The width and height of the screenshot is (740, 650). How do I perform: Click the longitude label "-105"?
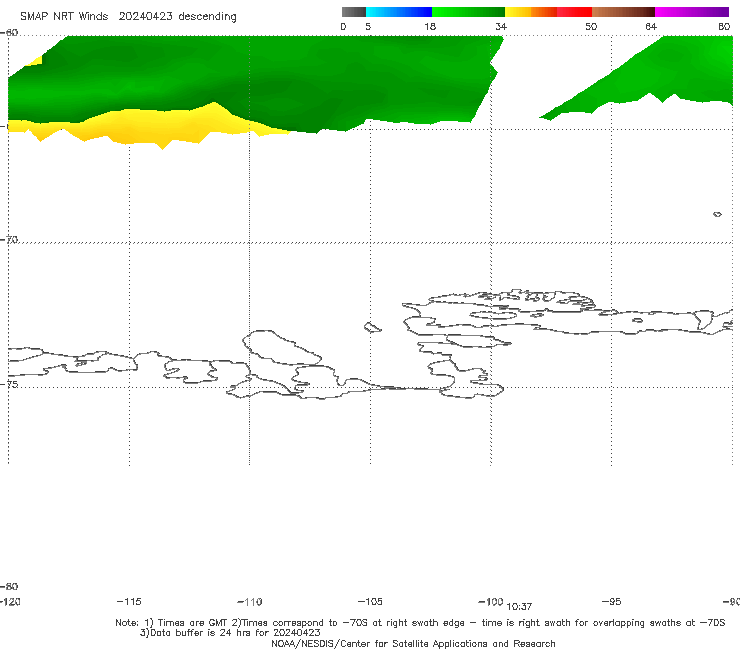(370, 602)
